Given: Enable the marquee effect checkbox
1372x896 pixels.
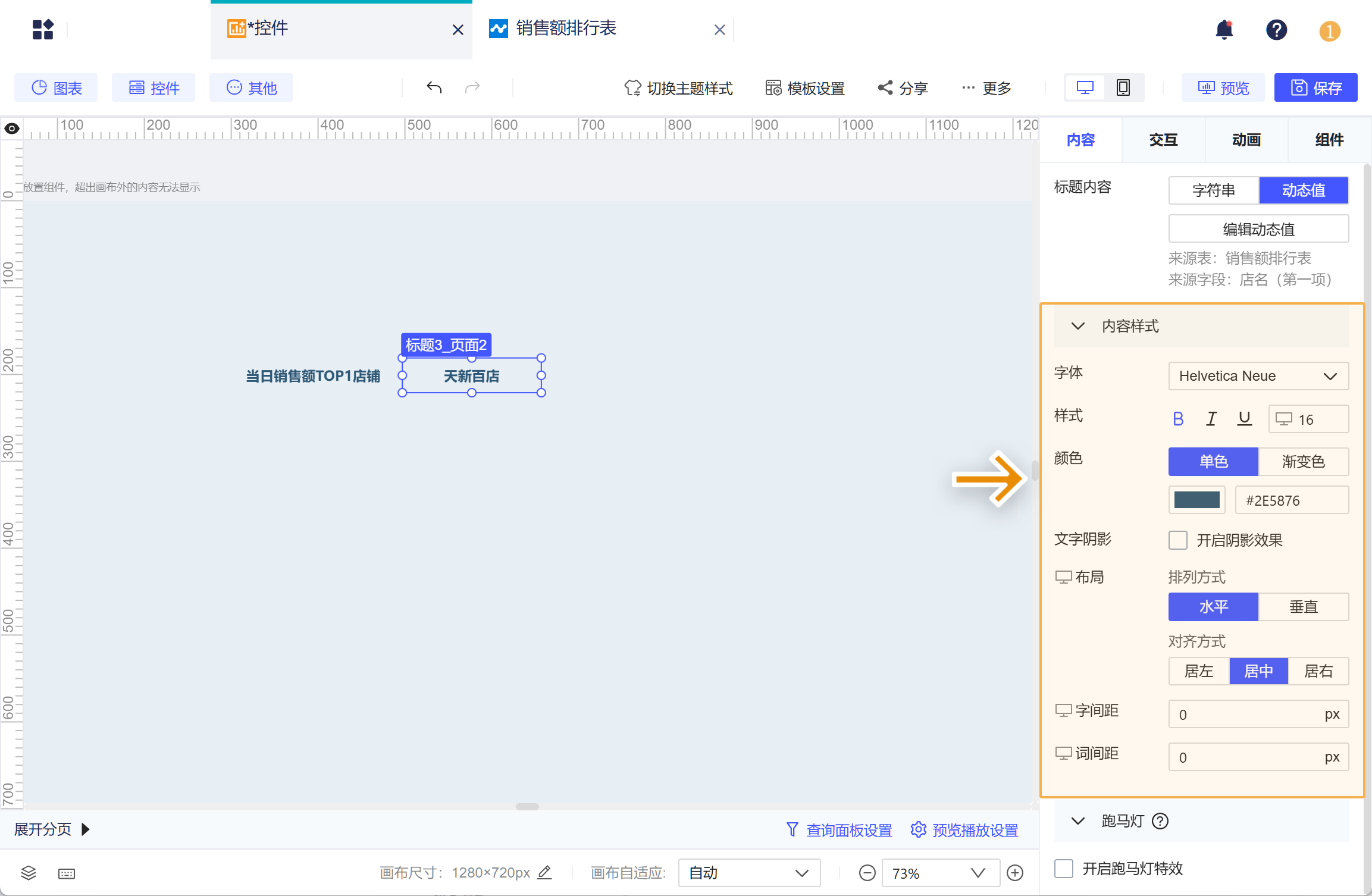Looking at the screenshot, I should 1064,868.
